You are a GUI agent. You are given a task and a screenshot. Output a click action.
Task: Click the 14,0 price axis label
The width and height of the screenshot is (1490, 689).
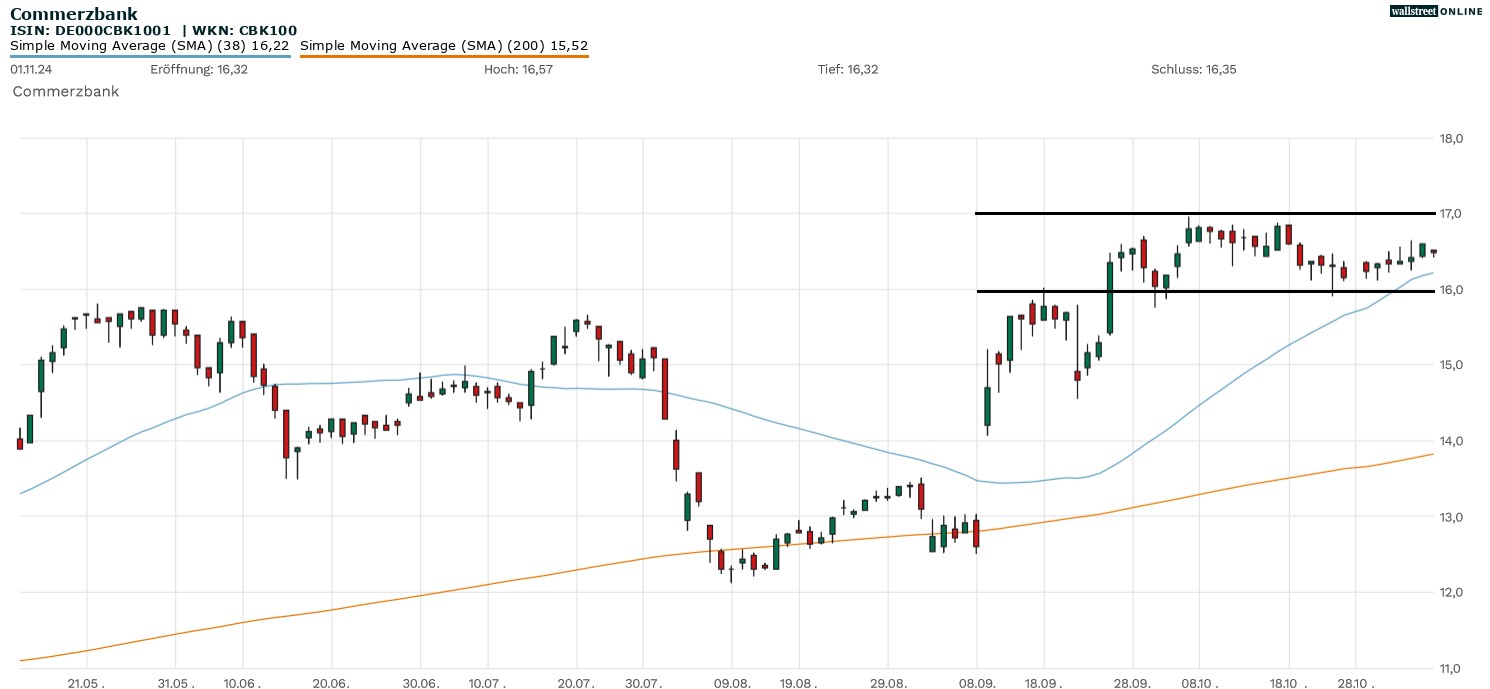click(x=1451, y=441)
